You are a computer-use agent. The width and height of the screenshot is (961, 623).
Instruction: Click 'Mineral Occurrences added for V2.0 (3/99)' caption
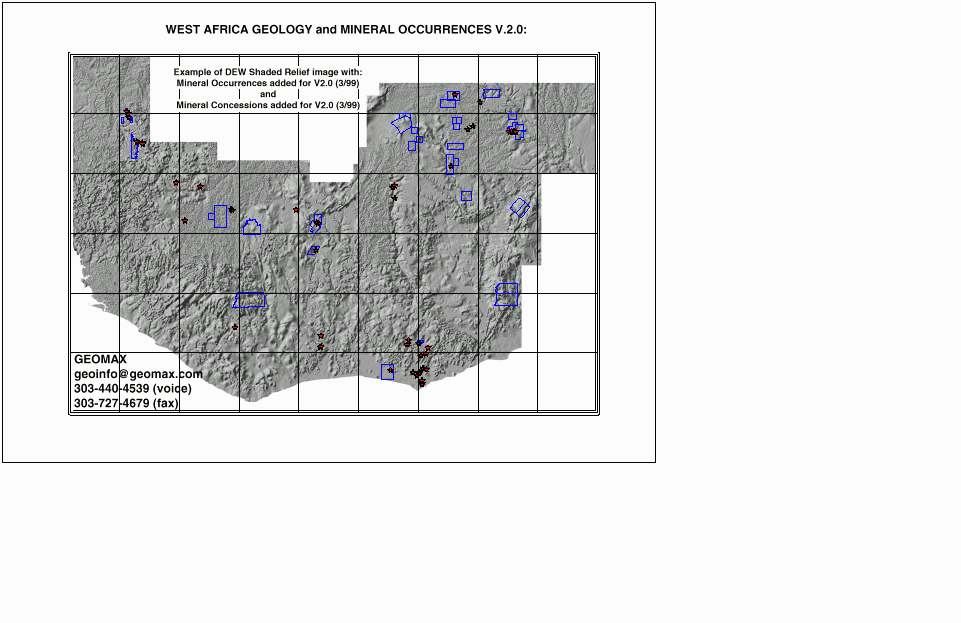click(268, 83)
